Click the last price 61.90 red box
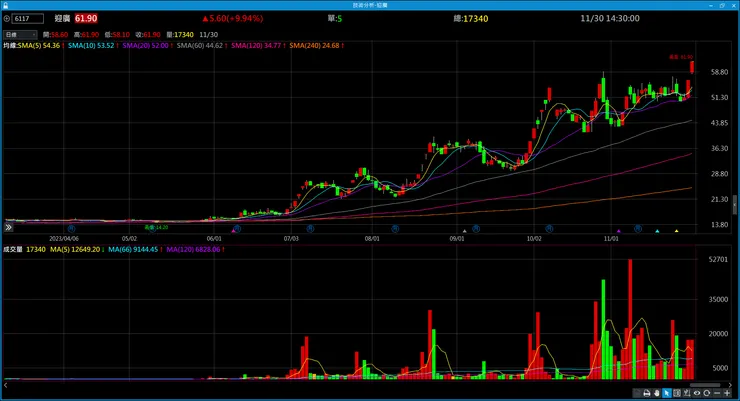The width and height of the screenshot is (740, 401). pos(86,18)
